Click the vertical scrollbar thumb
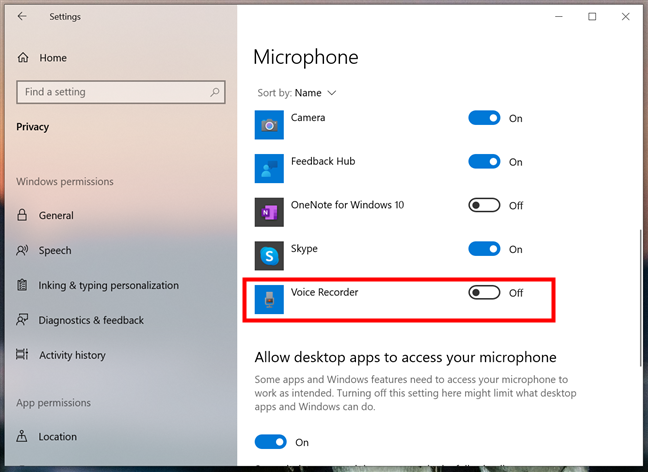Screen dimensions: 648x472 pyautogui.click(x=641, y=298)
